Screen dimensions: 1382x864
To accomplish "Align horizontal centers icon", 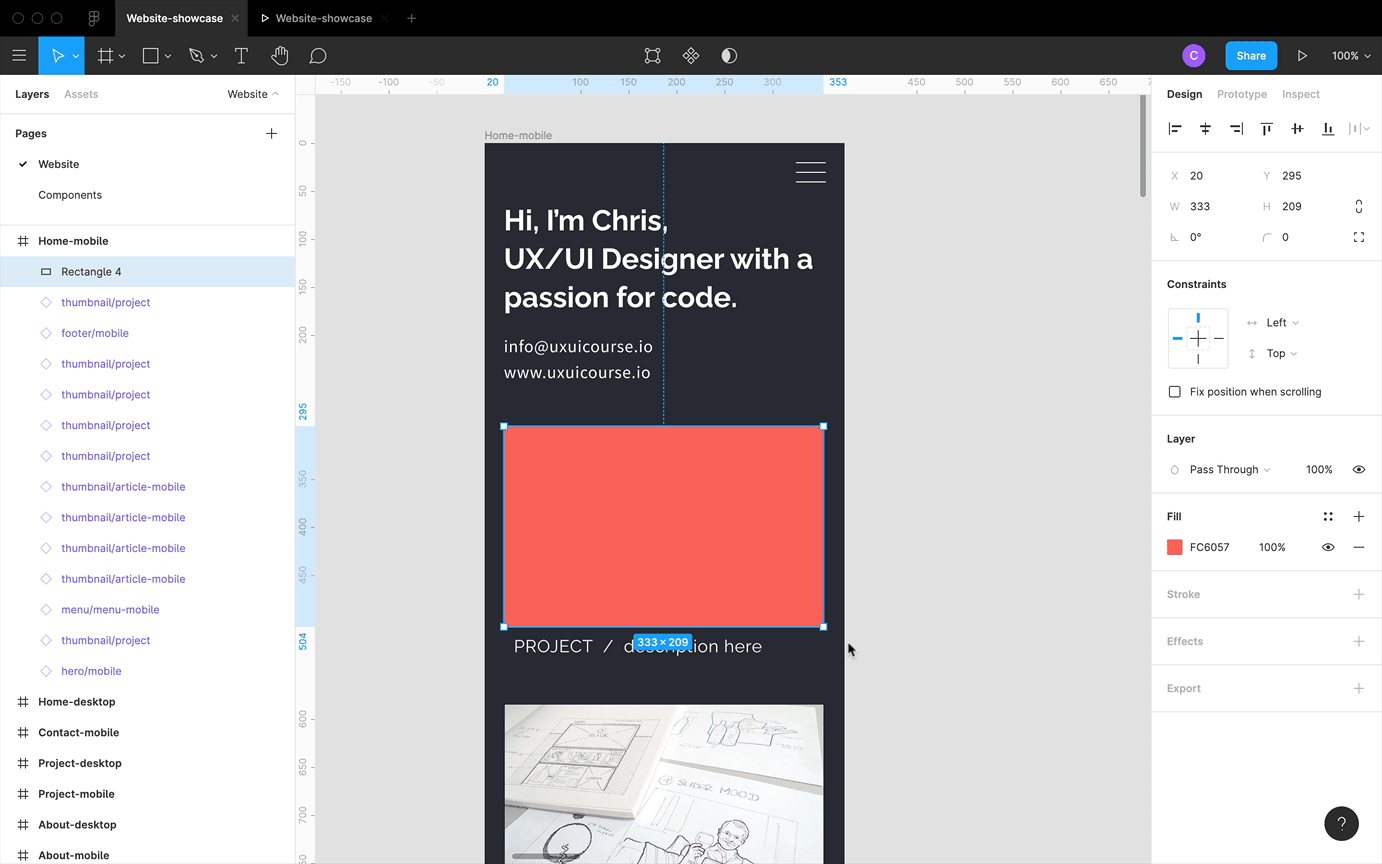I will [1206, 128].
